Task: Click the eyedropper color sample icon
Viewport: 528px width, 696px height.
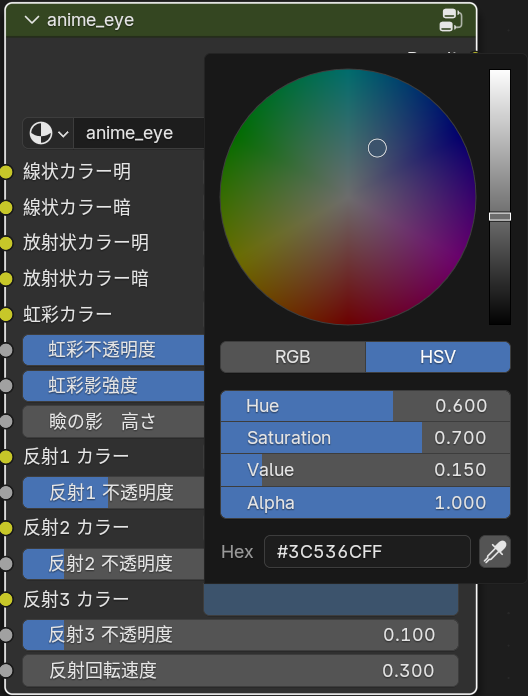Action: click(x=495, y=552)
